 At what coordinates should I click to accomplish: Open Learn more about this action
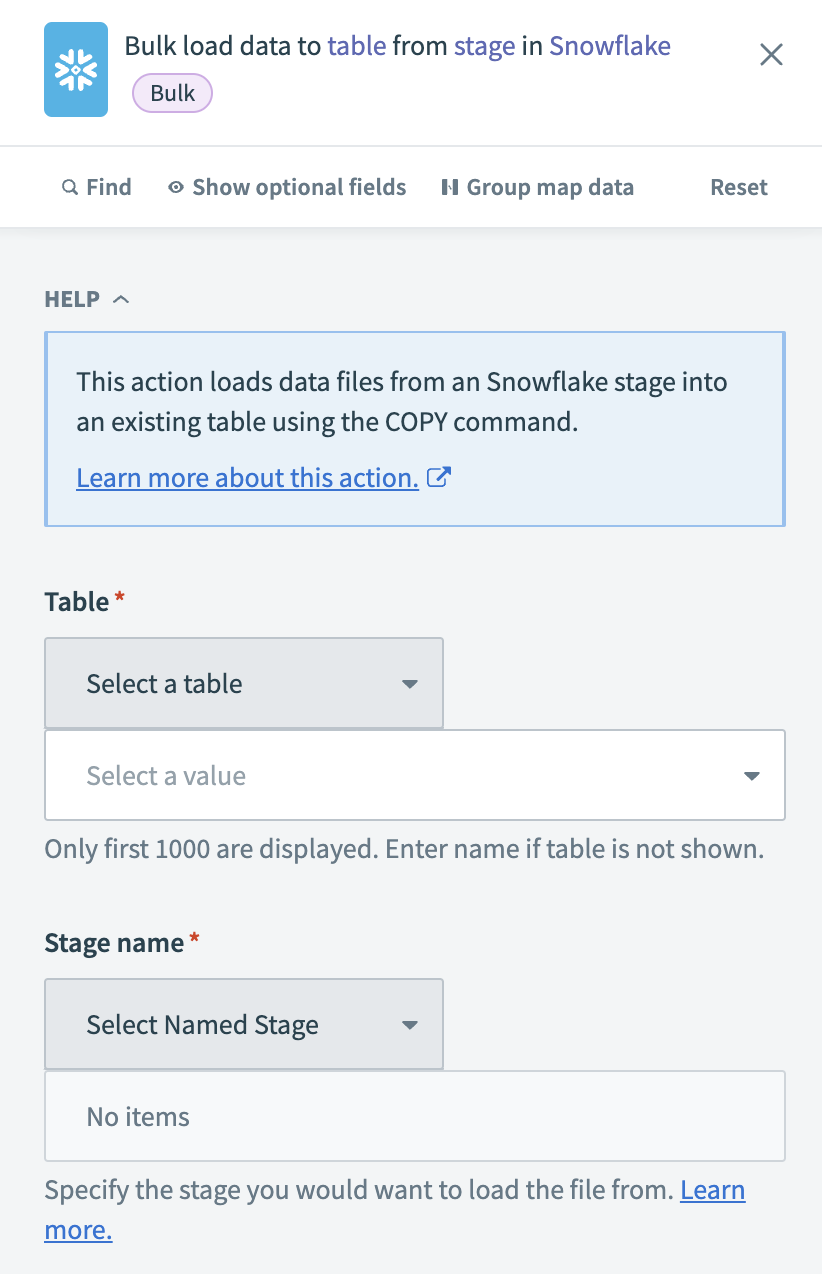pos(250,478)
